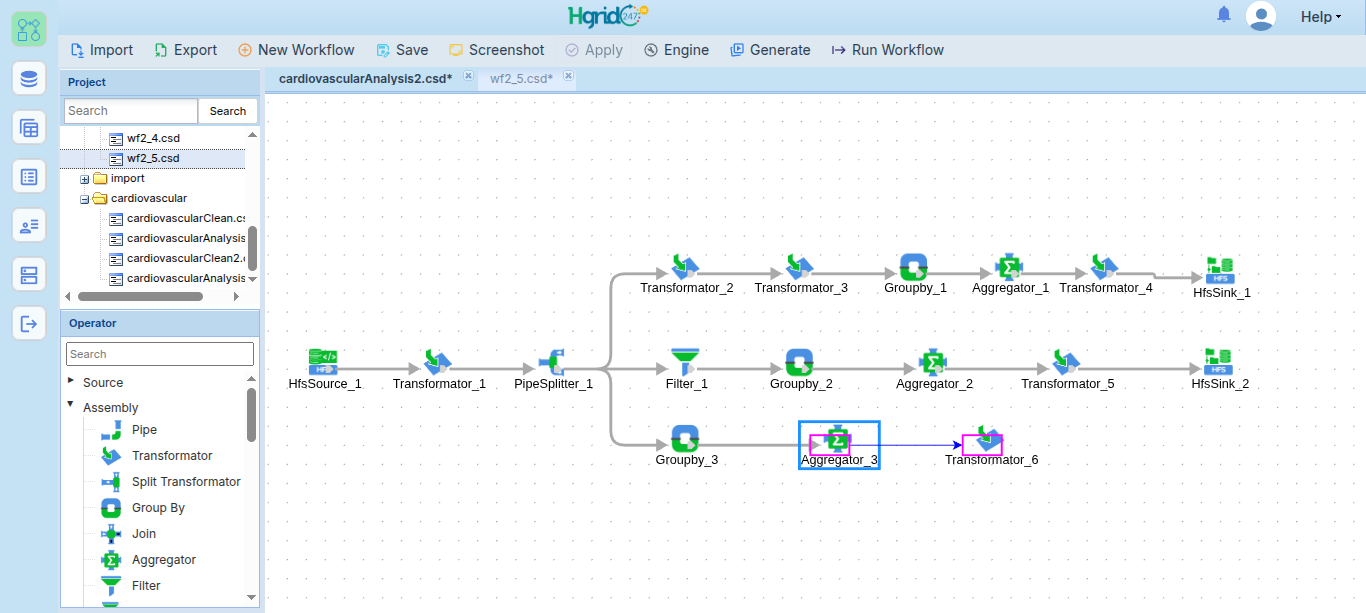This screenshot has height=613, width=1366.
Task: Collapse the Assembly operator group
Action: (x=71, y=405)
